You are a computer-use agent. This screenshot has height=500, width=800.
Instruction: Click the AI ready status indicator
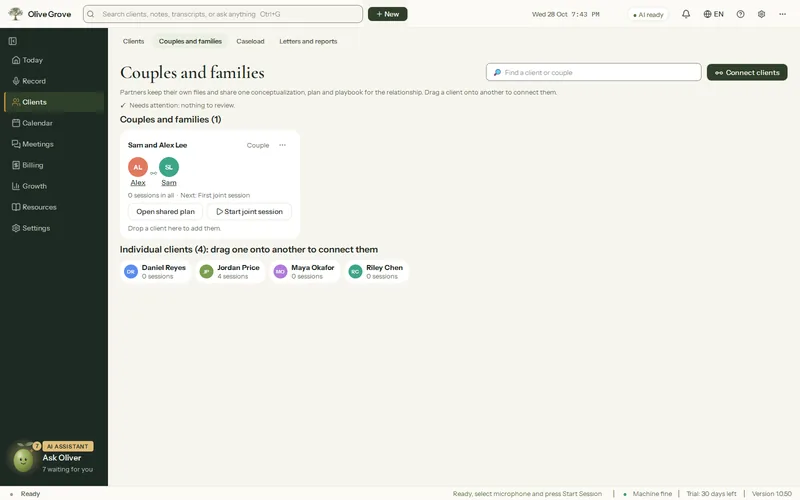click(x=648, y=14)
